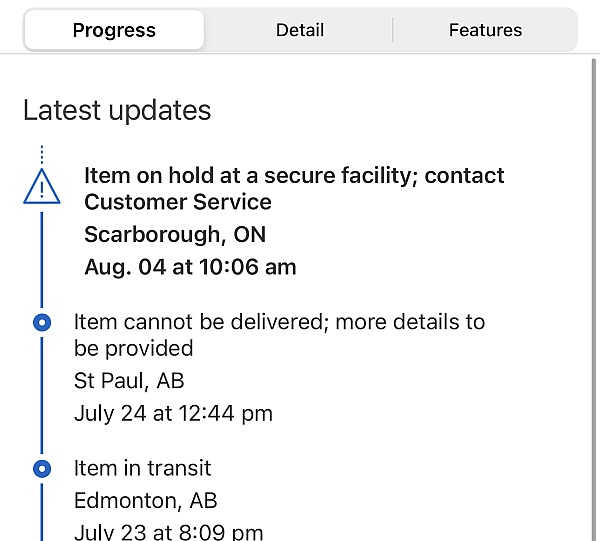Viewport: 600px width, 541px height.
Task: Click the circle marker for St Paul update
Action: click(x=42, y=323)
